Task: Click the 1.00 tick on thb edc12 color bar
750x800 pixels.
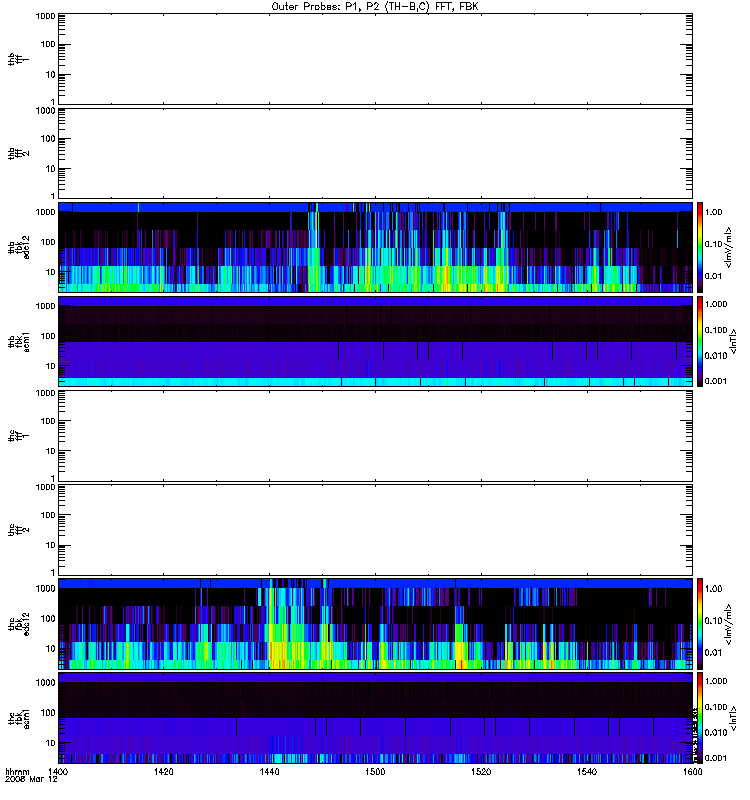Action: coord(714,212)
